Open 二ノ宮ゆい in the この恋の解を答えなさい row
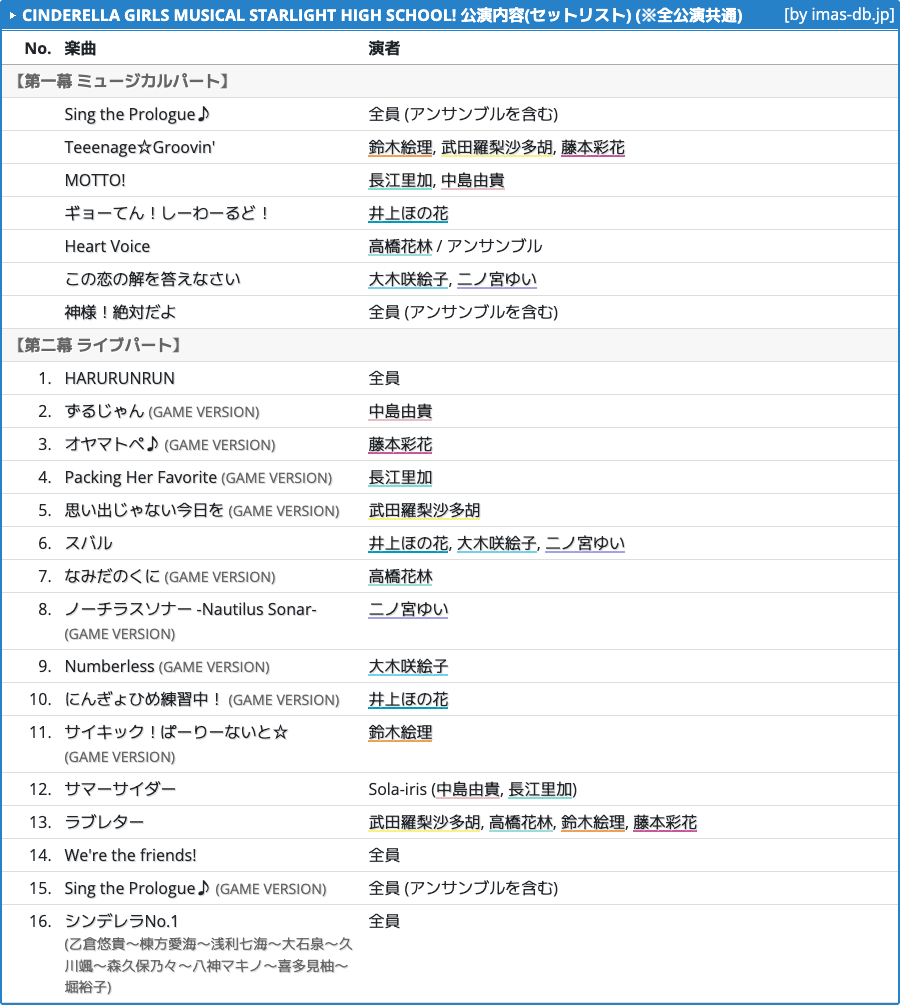 [497, 279]
